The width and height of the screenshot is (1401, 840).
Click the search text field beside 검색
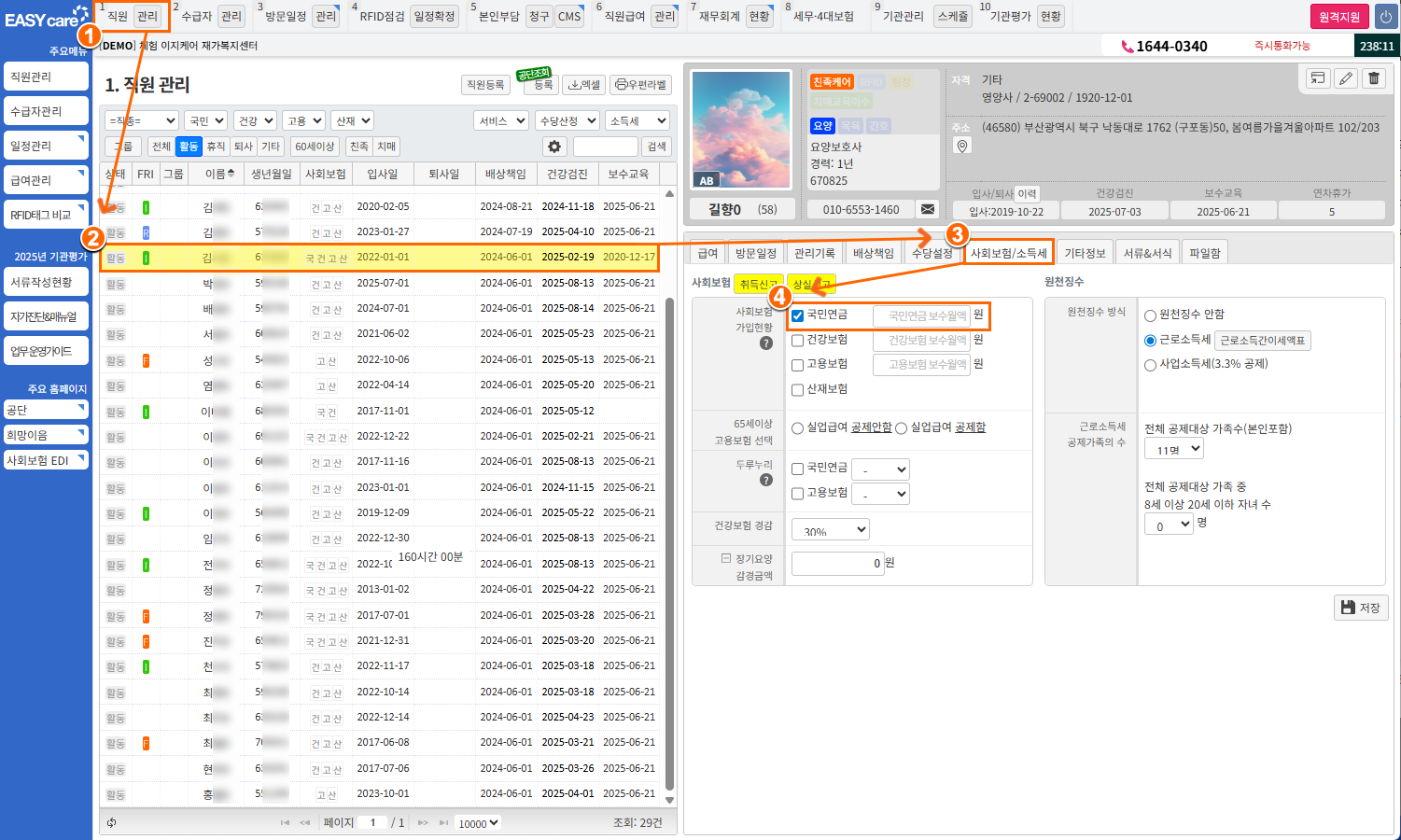[605, 147]
